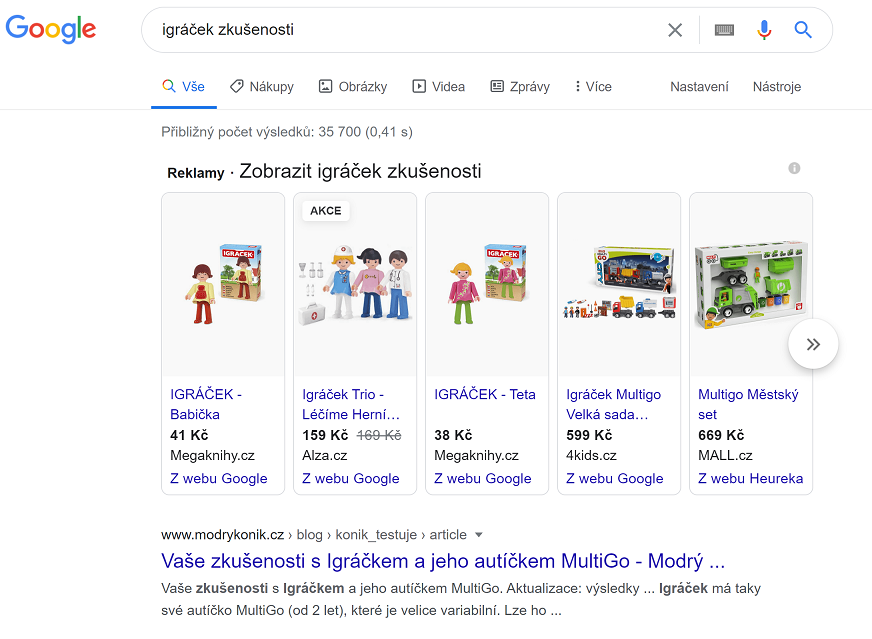
Task: Open the IGRÁČEK - Teta product image
Action: coord(487,285)
